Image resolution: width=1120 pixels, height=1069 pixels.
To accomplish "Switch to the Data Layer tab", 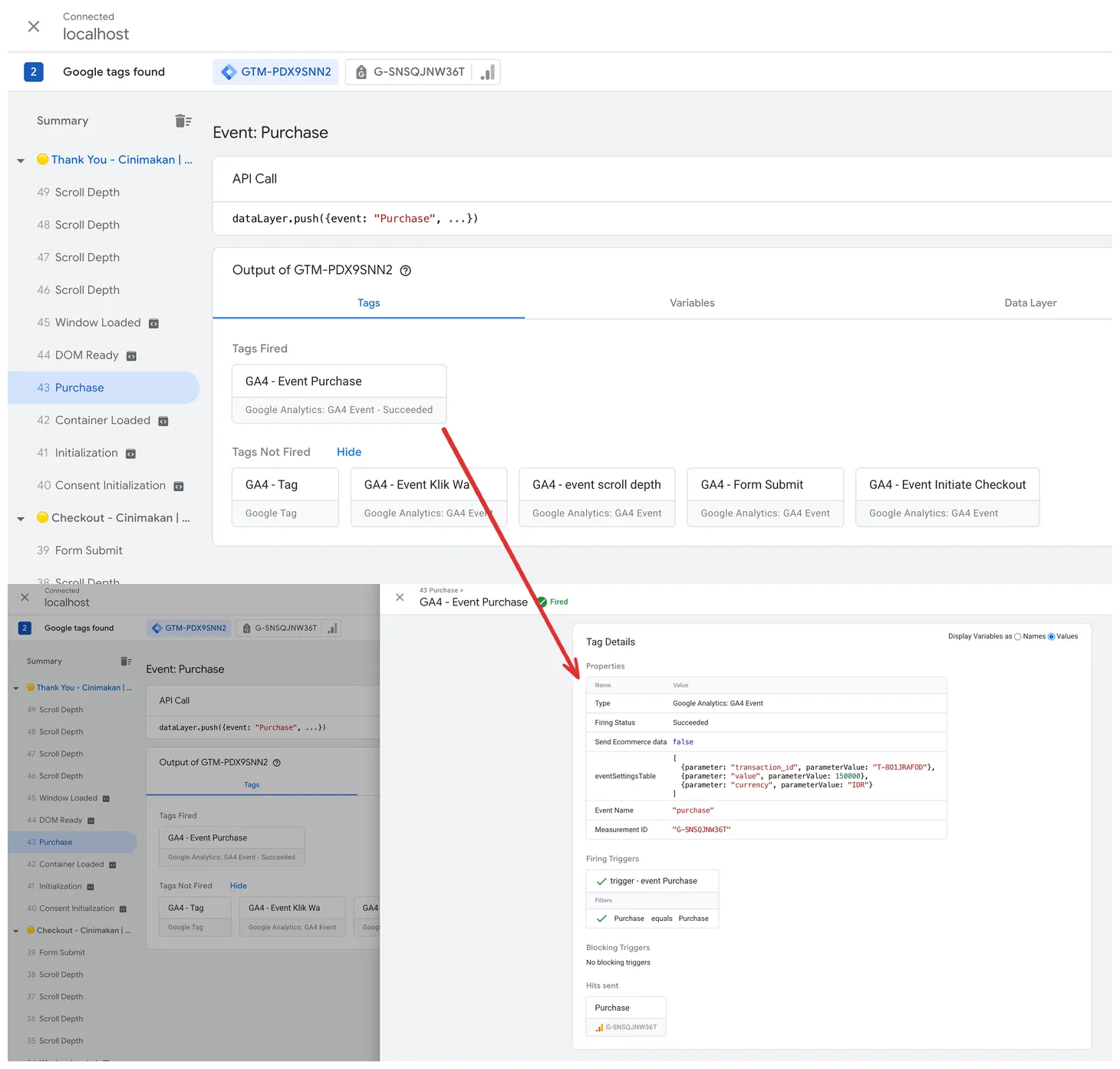I will click(x=1030, y=303).
